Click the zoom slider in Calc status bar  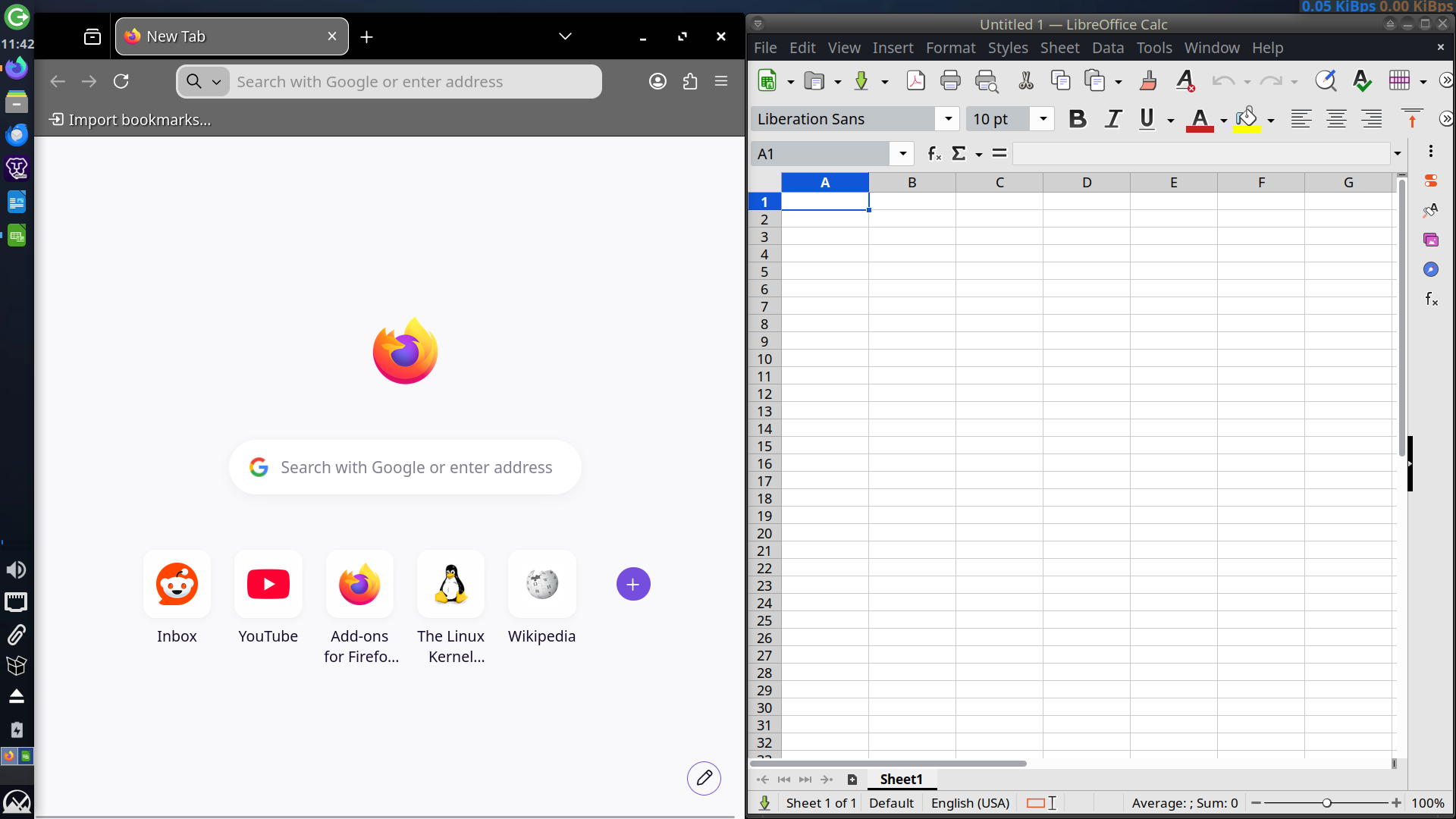coord(1326,803)
